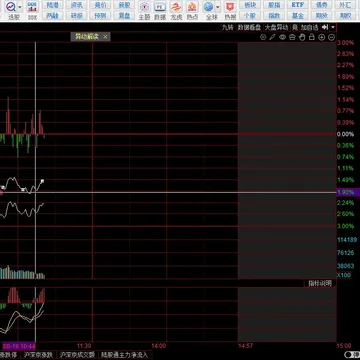Click the 九转 indicator link
The image size is (360, 360).
(228, 27)
